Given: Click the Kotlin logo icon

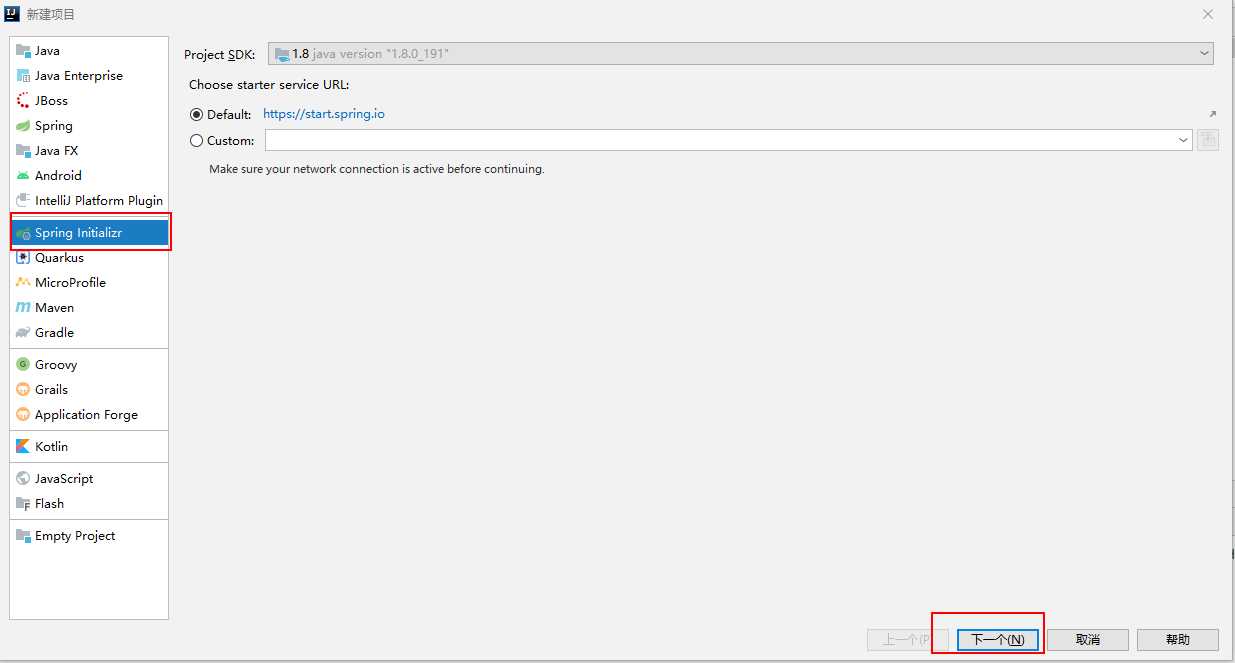Looking at the screenshot, I should [24, 447].
